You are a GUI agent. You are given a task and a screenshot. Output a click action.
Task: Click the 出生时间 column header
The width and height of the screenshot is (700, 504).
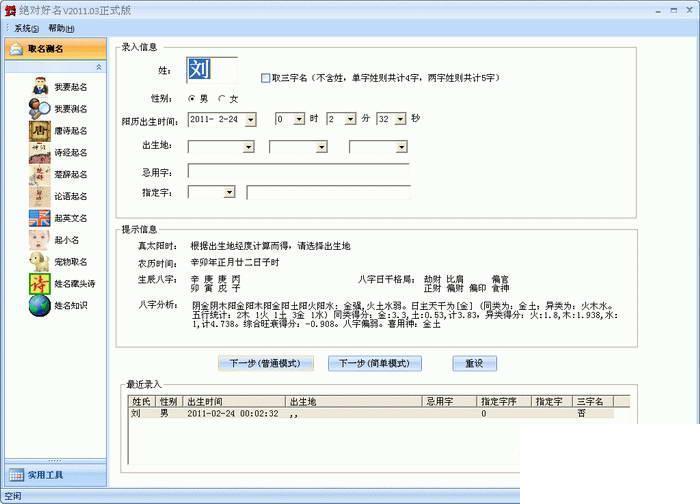click(x=234, y=401)
